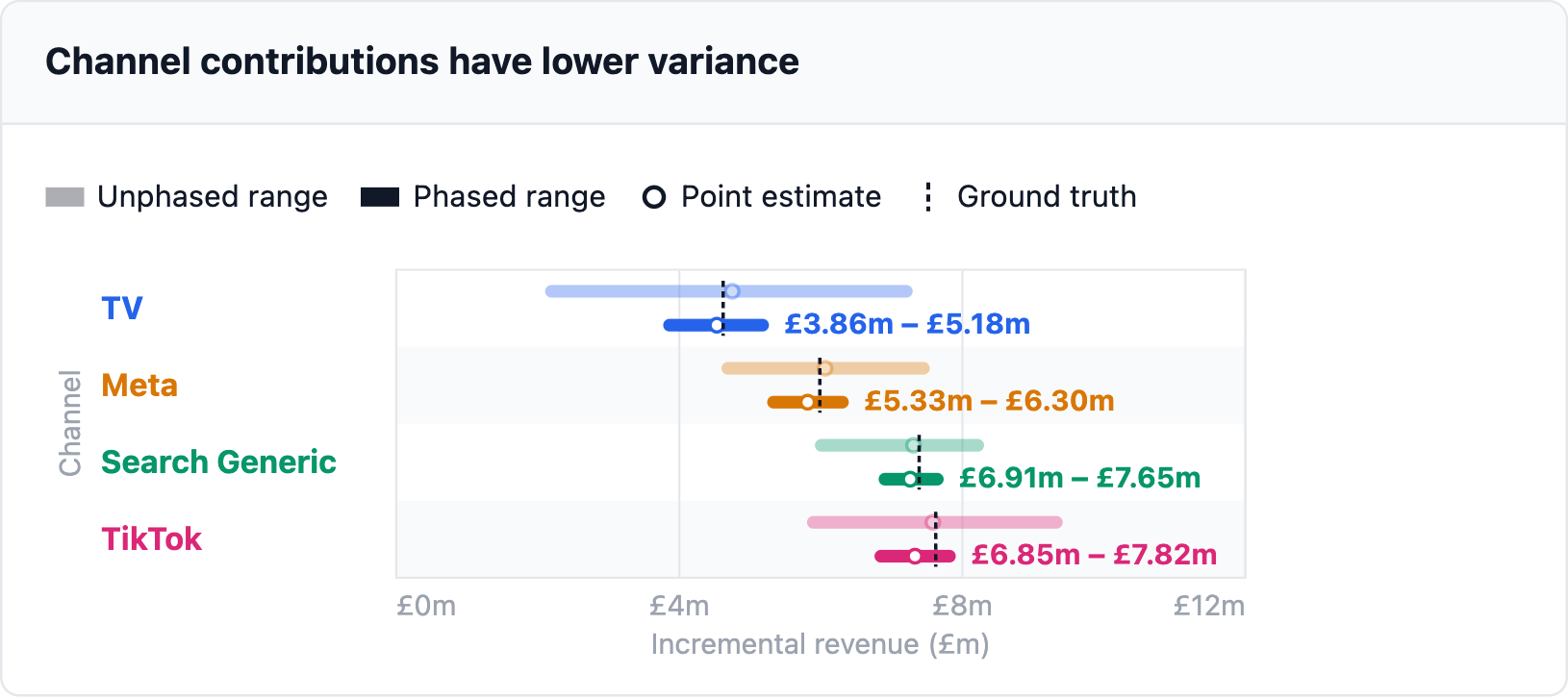Screen dimensions: 1568x699
Task: Click the vertical Channel axis title
Action: [x=70, y=423]
